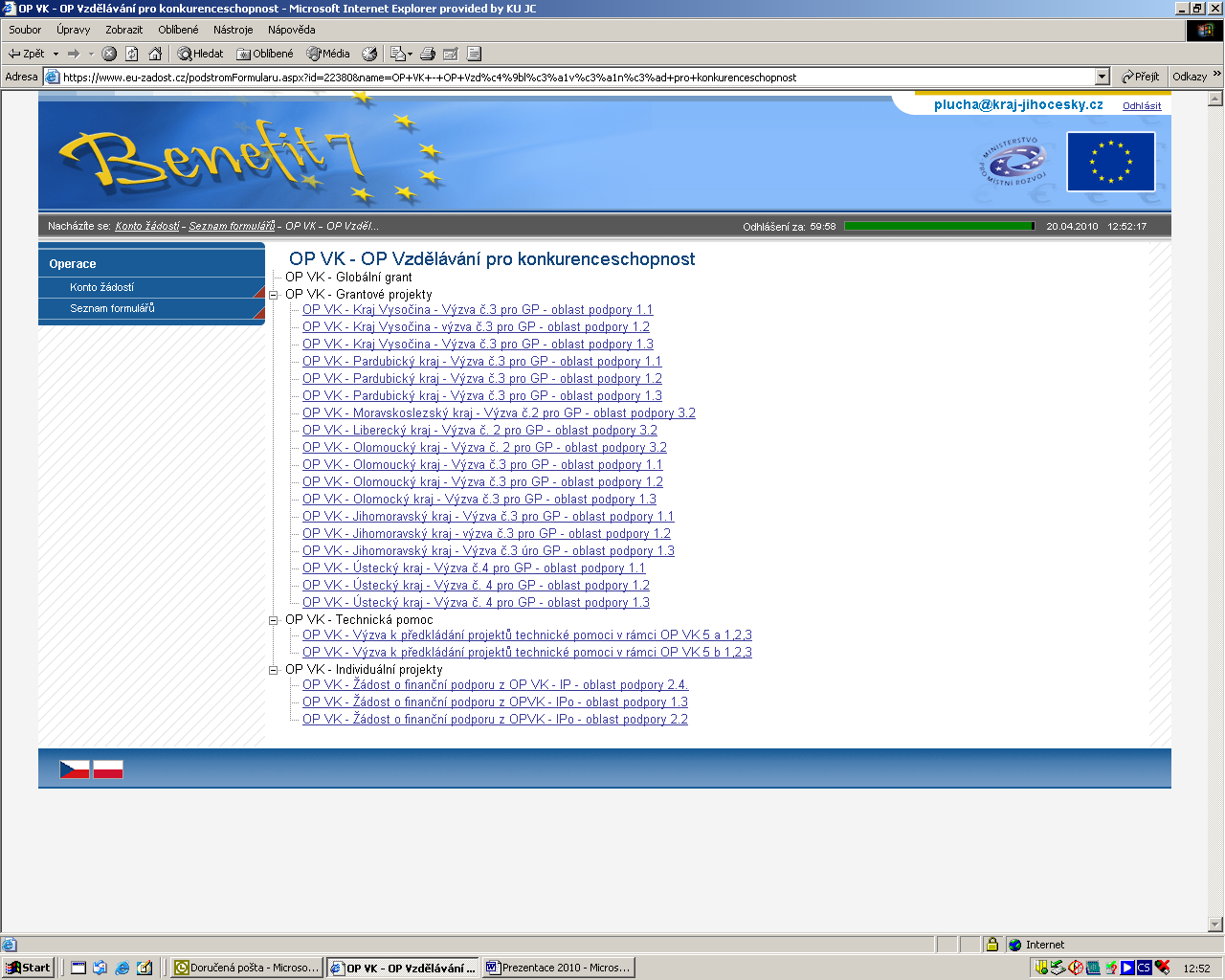Switch language with the Czech flag icon

[x=75, y=769]
